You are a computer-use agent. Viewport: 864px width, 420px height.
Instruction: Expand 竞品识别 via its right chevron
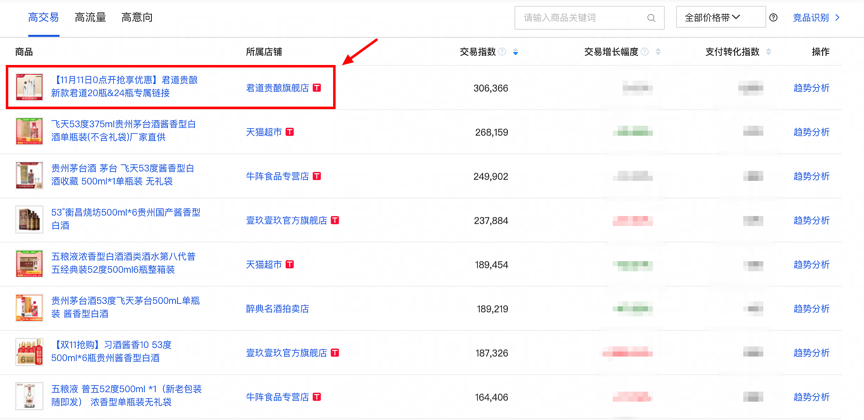click(838, 18)
